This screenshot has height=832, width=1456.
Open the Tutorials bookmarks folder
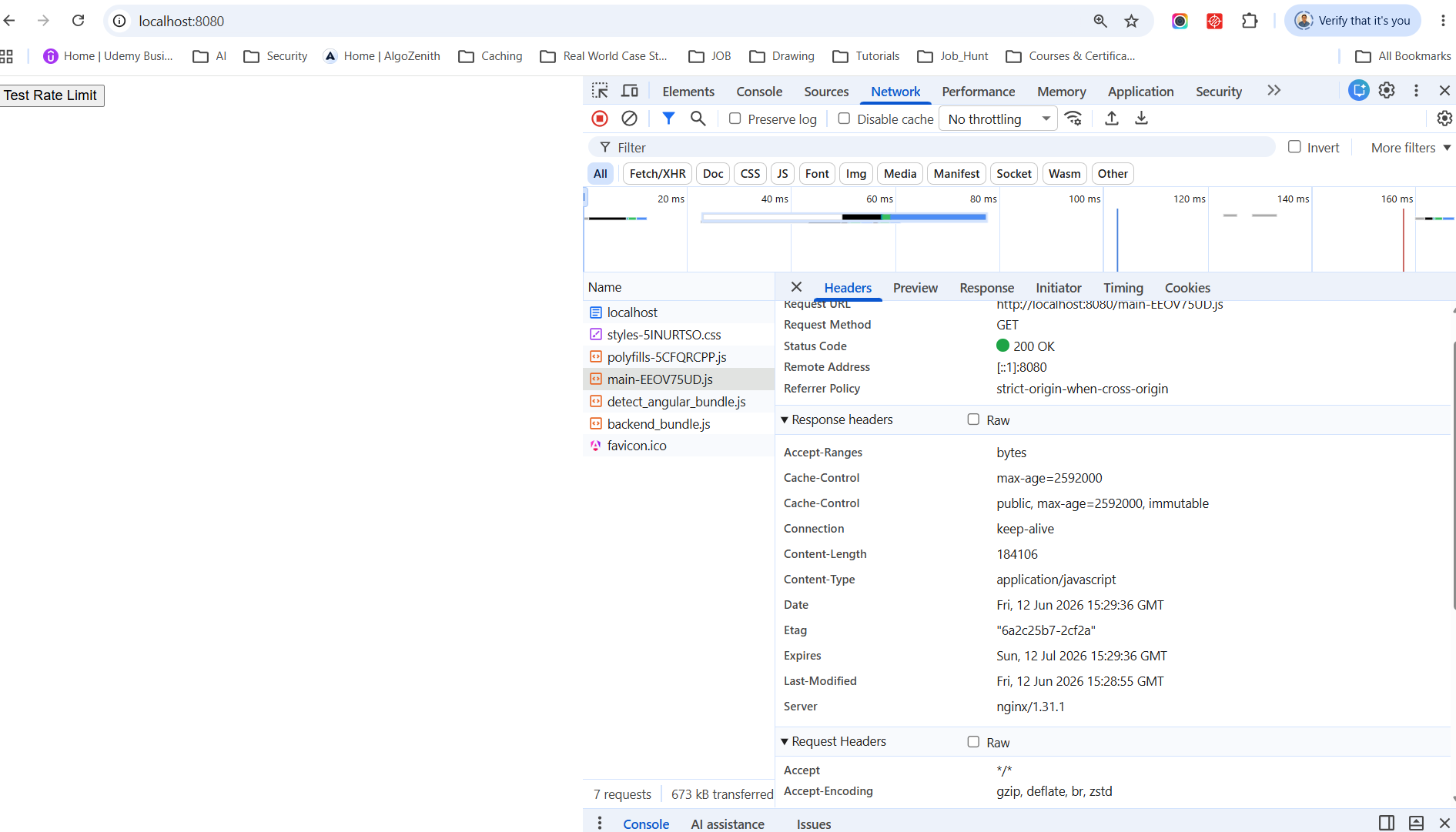click(x=866, y=56)
